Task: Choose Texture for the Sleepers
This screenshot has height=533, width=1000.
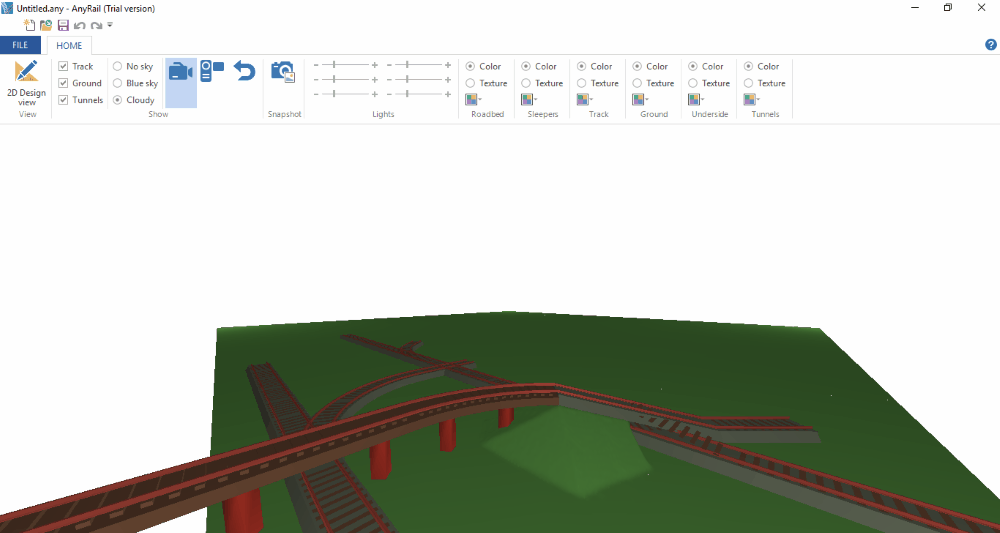Action: click(x=526, y=83)
